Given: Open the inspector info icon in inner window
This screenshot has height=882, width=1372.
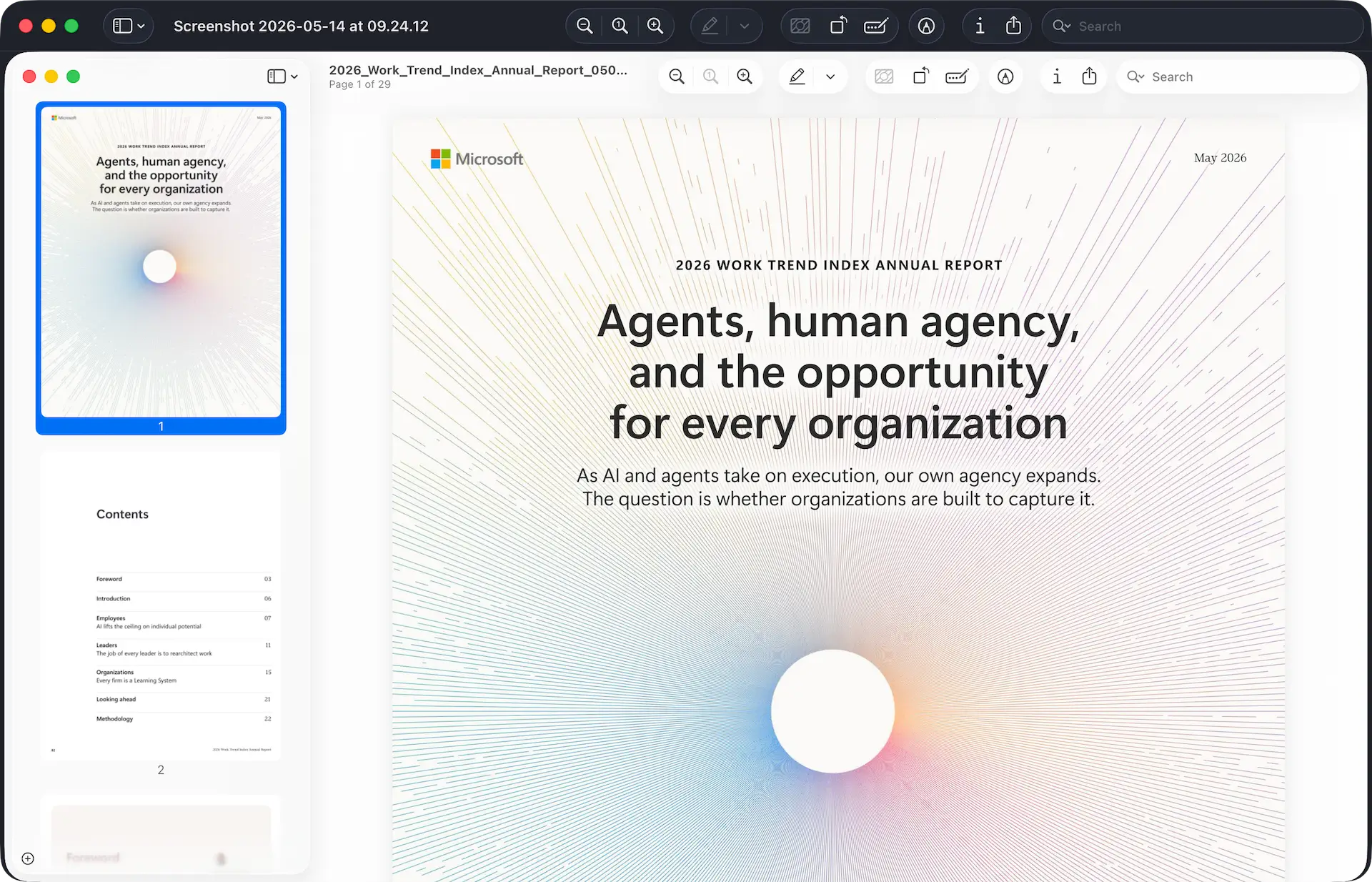Looking at the screenshot, I should point(1057,76).
